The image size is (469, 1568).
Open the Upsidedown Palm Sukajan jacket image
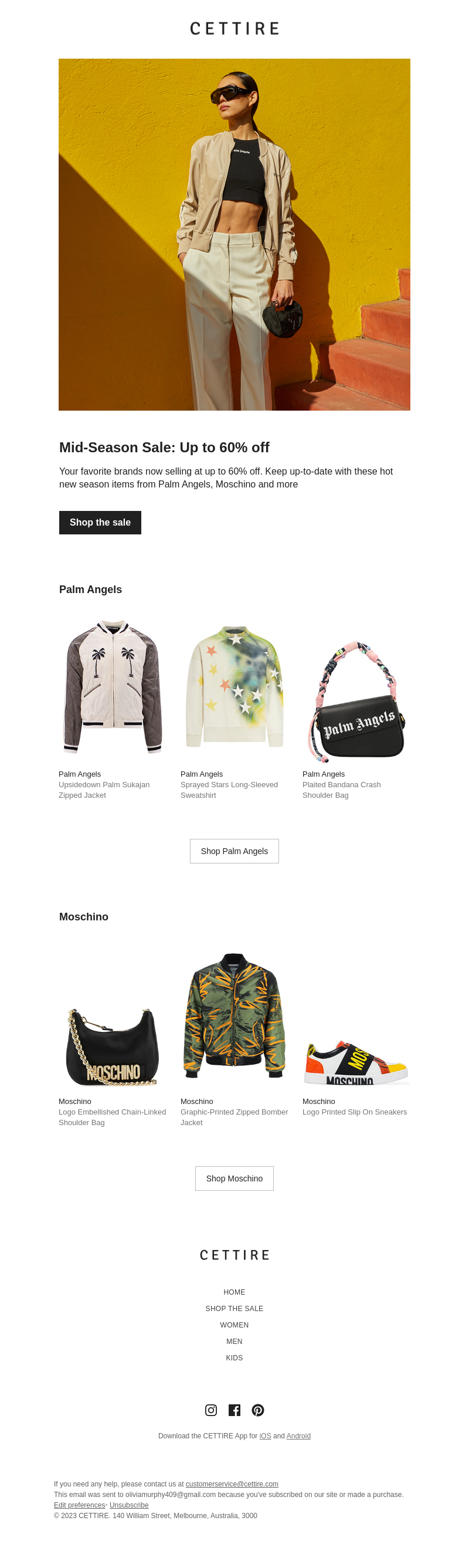(113, 686)
